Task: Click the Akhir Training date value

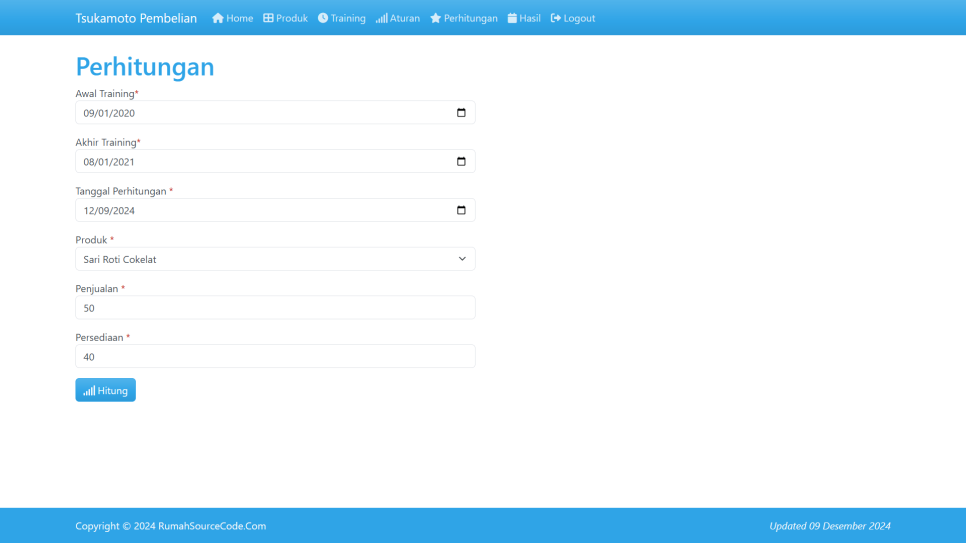Action: tap(109, 162)
